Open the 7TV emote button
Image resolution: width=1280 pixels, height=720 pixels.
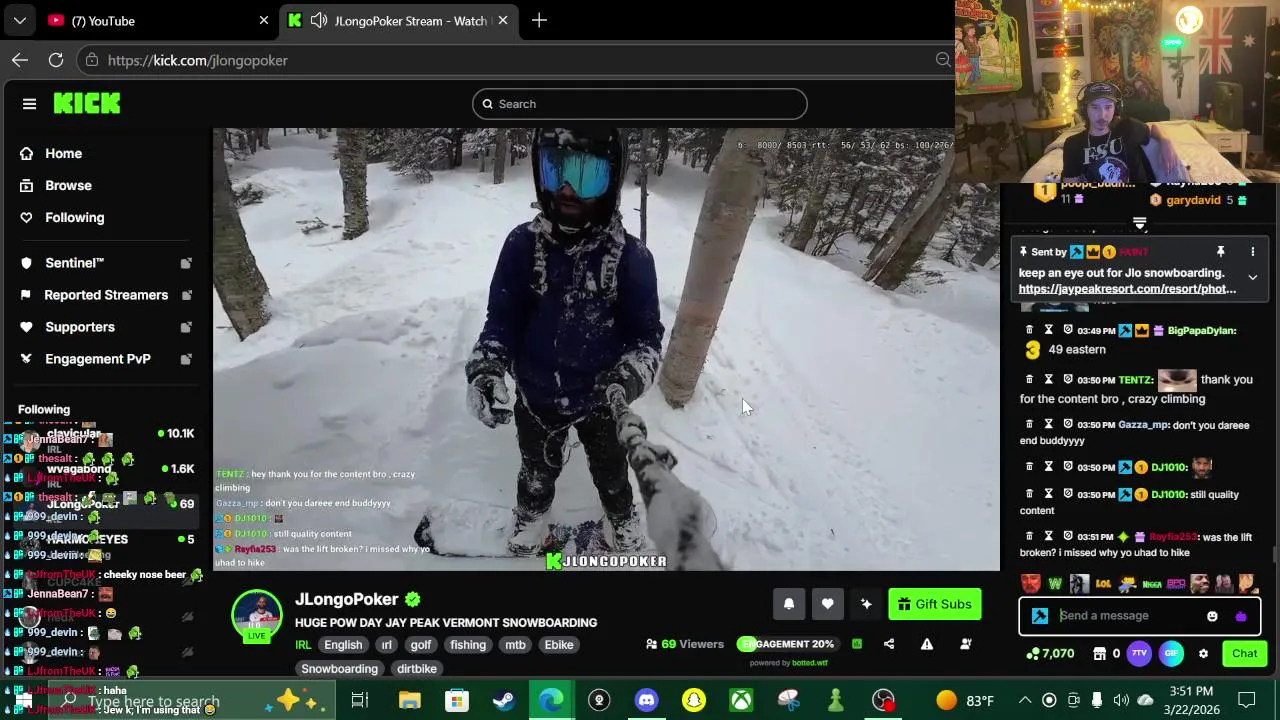[1140, 654]
